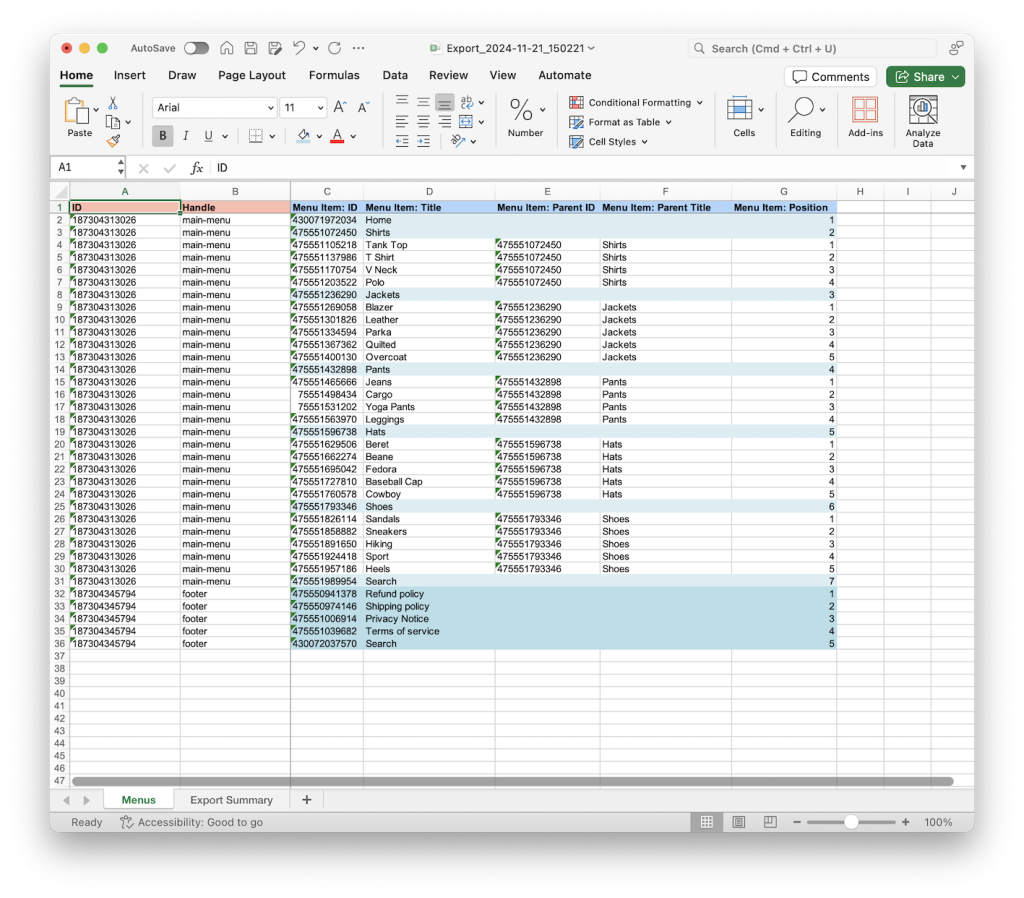Image resolution: width=1024 pixels, height=898 pixels.
Task: Click the Share button
Action: pyautogui.click(x=924, y=76)
